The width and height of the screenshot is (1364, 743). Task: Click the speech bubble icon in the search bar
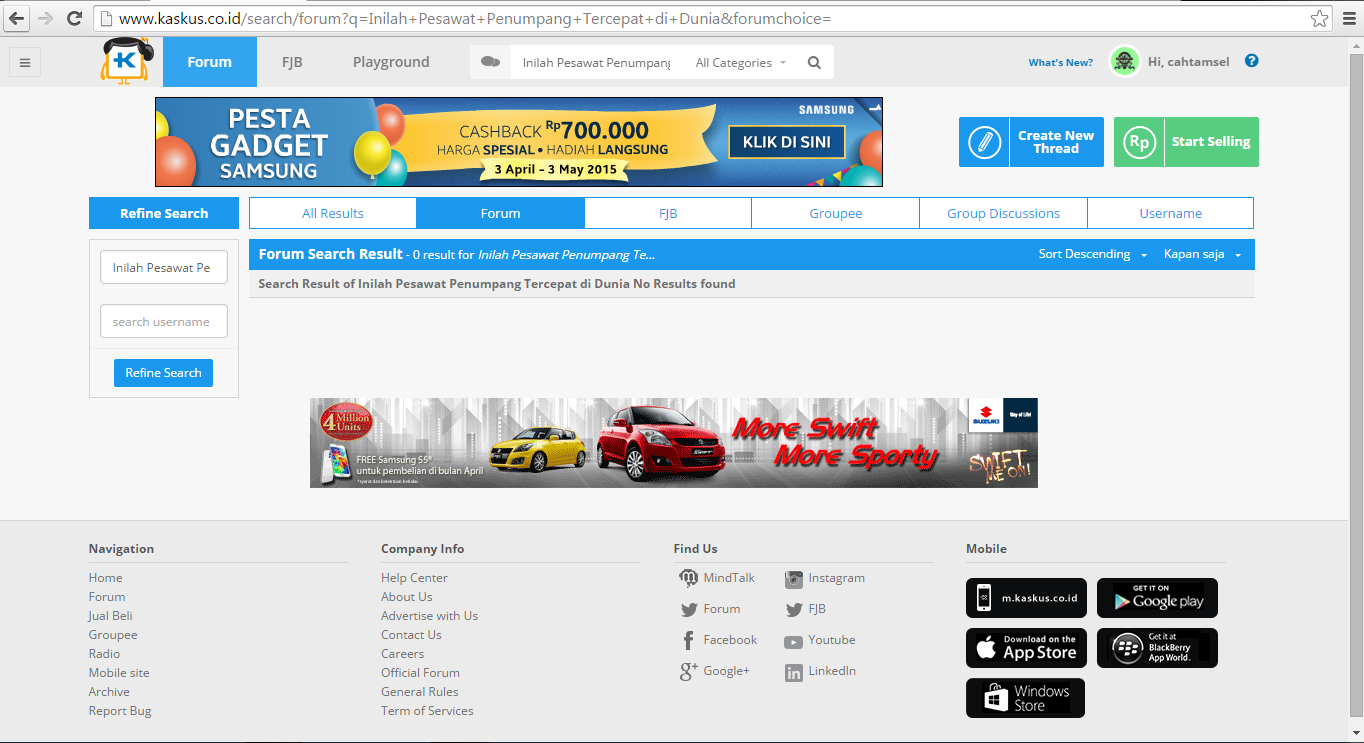pyautogui.click(x=490, y=62)
